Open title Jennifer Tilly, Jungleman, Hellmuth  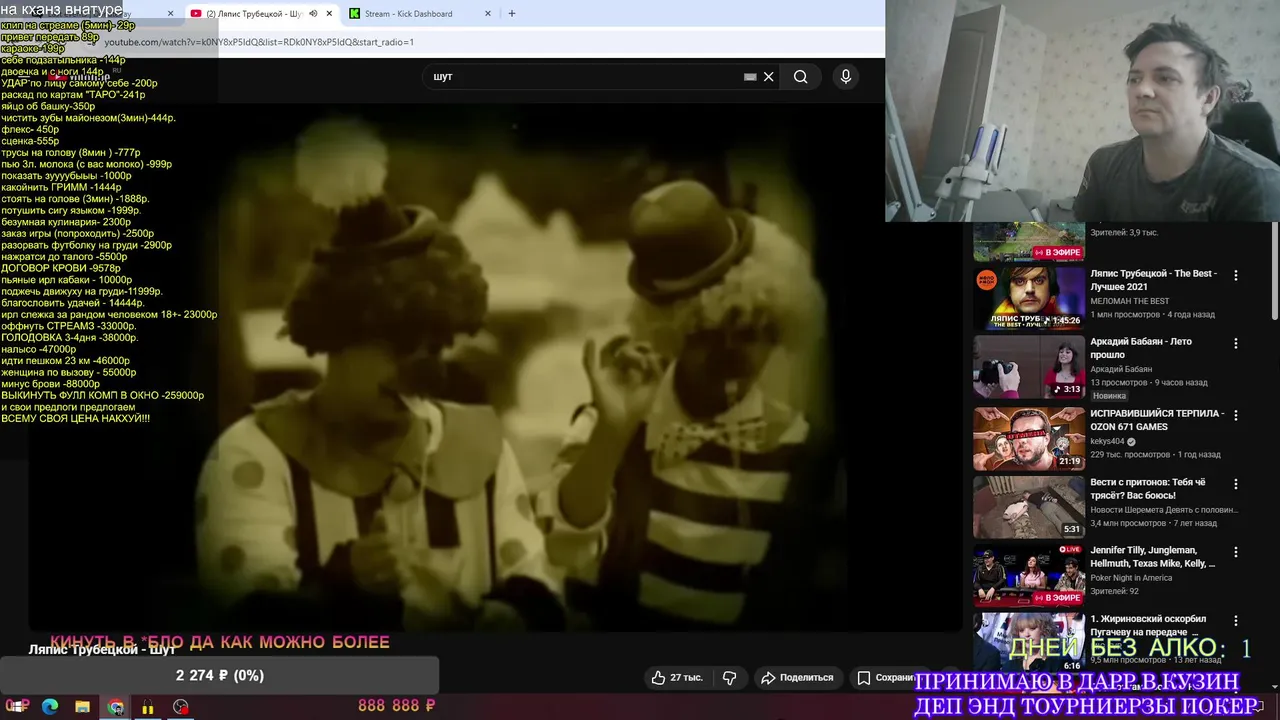click(x=1153, y=557)
